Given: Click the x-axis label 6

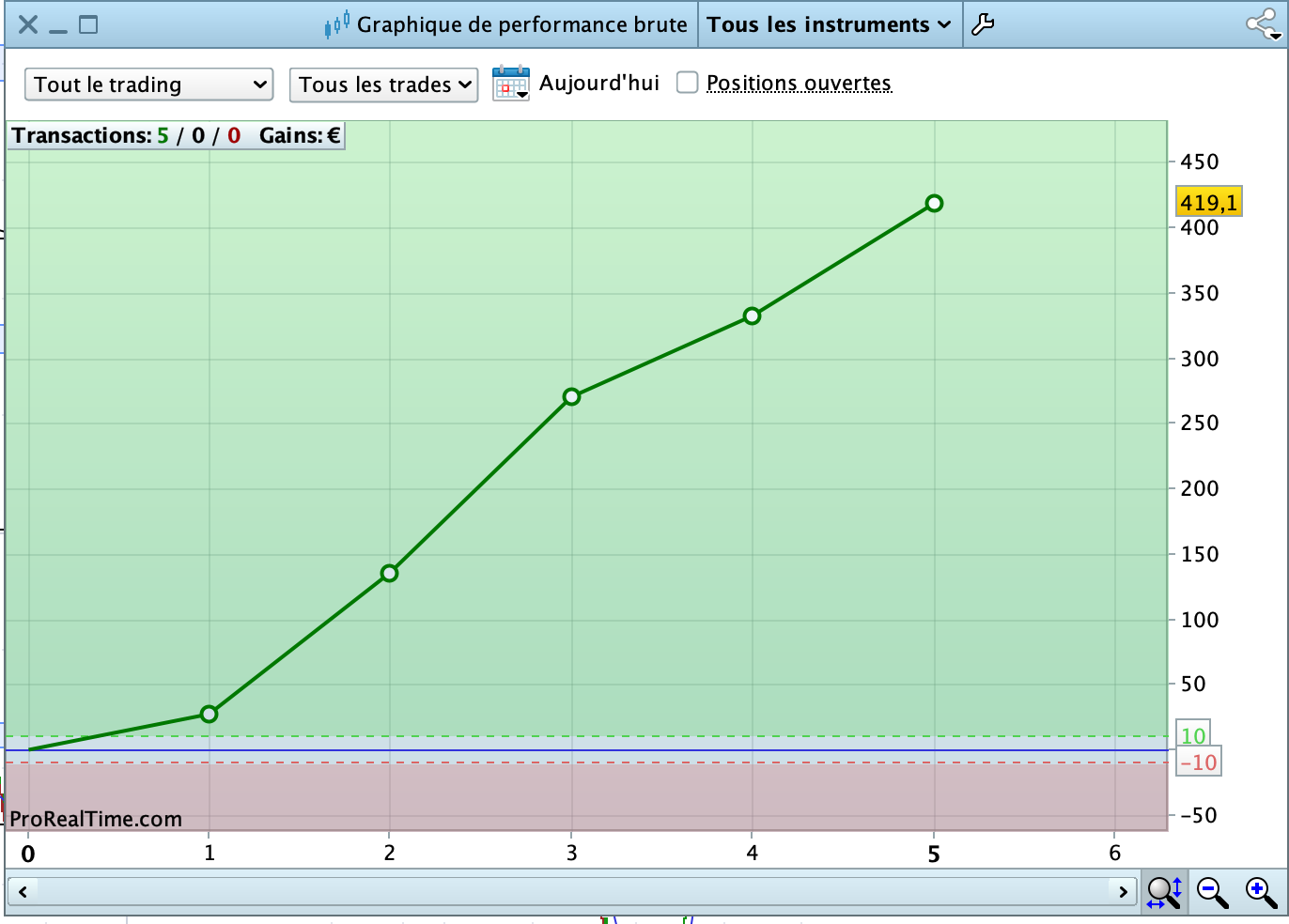Looking at the screenshot, I should pyautogui.click(x=1115, y=853).
